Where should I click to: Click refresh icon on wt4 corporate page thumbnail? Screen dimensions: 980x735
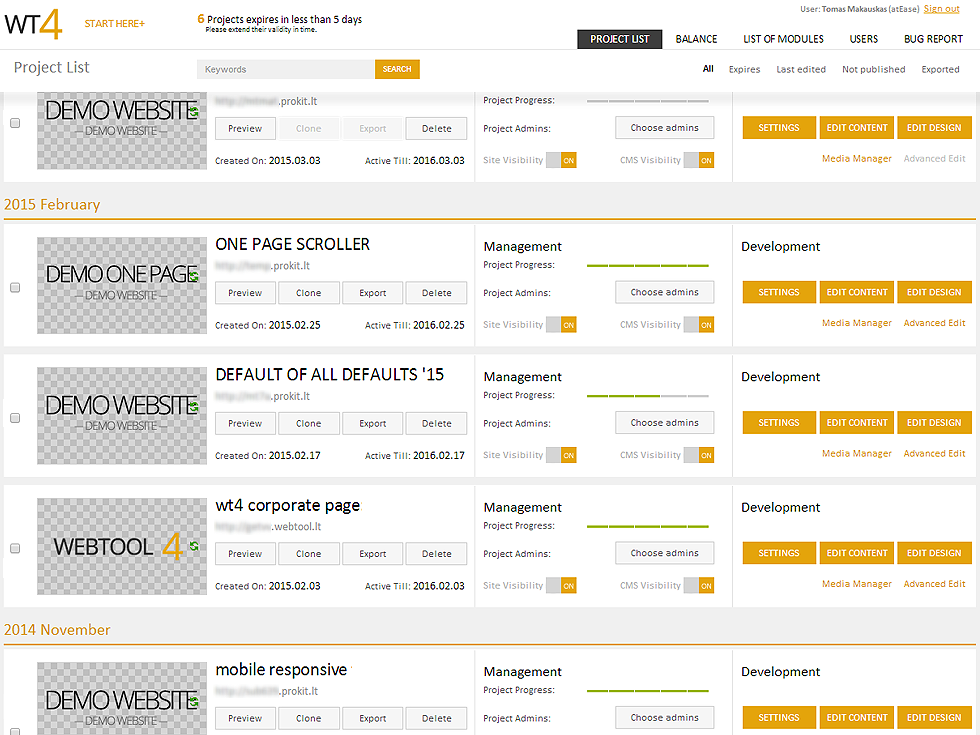[193, 546]
